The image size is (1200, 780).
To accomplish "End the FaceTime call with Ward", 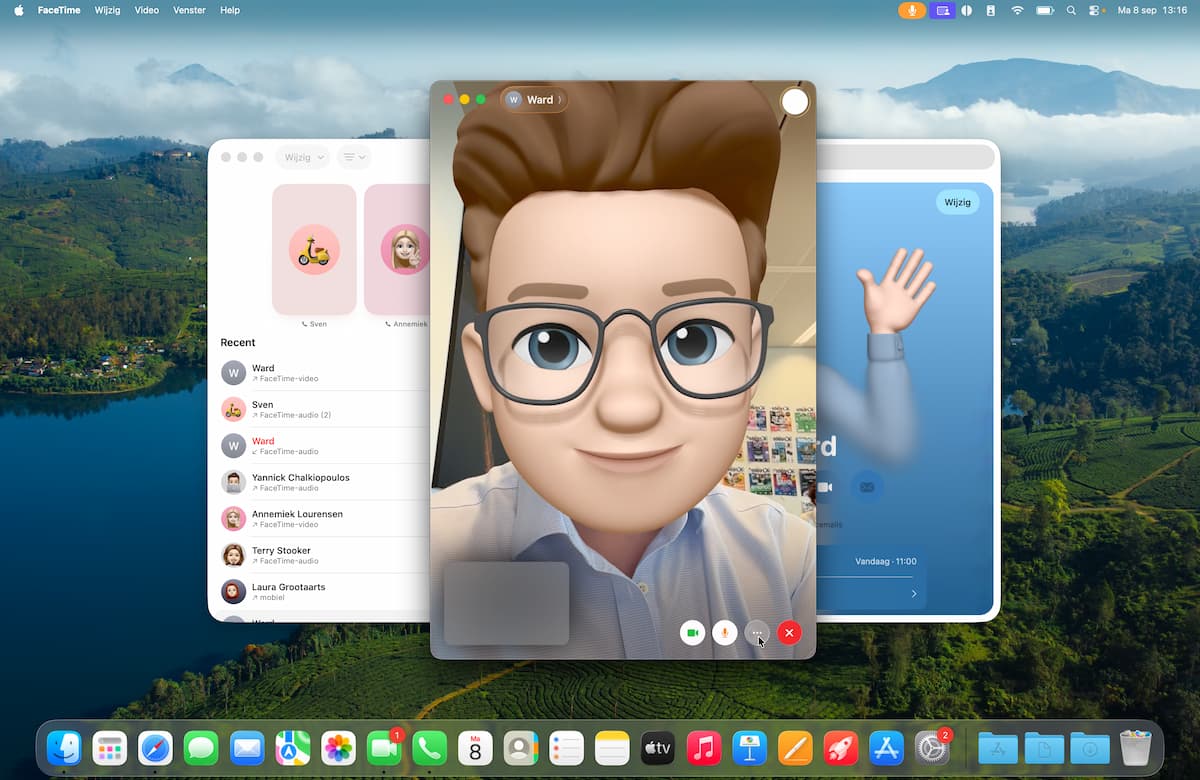I will [x=789, y=632].
